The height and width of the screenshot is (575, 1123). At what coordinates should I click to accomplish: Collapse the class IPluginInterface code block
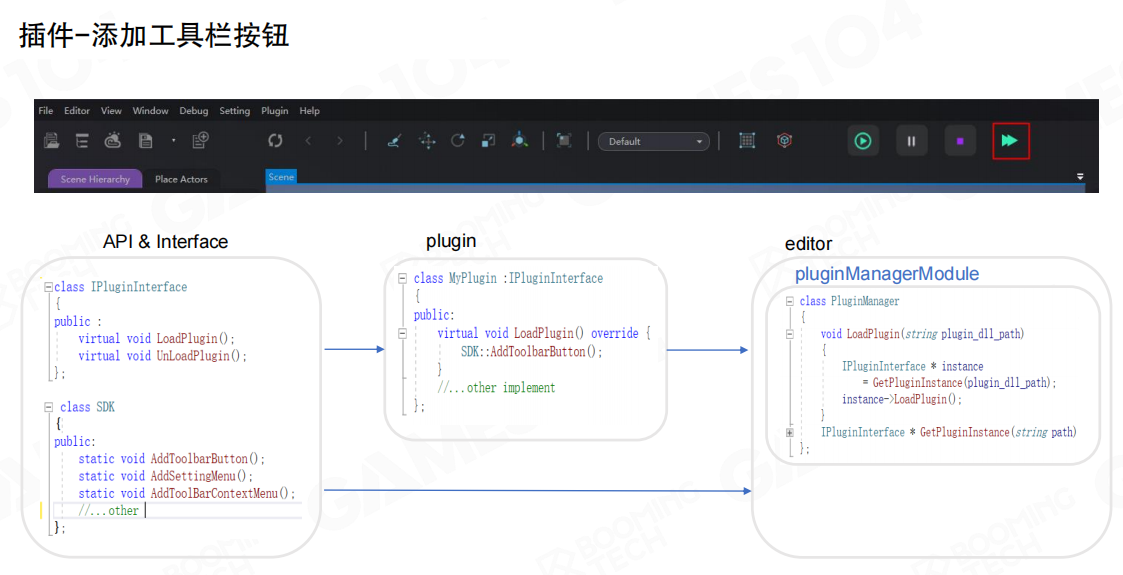point(47,287)
